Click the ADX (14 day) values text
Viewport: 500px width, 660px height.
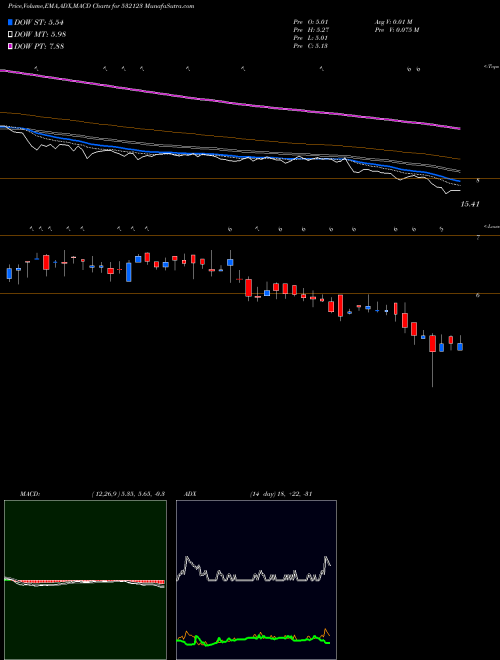(280, 494)
